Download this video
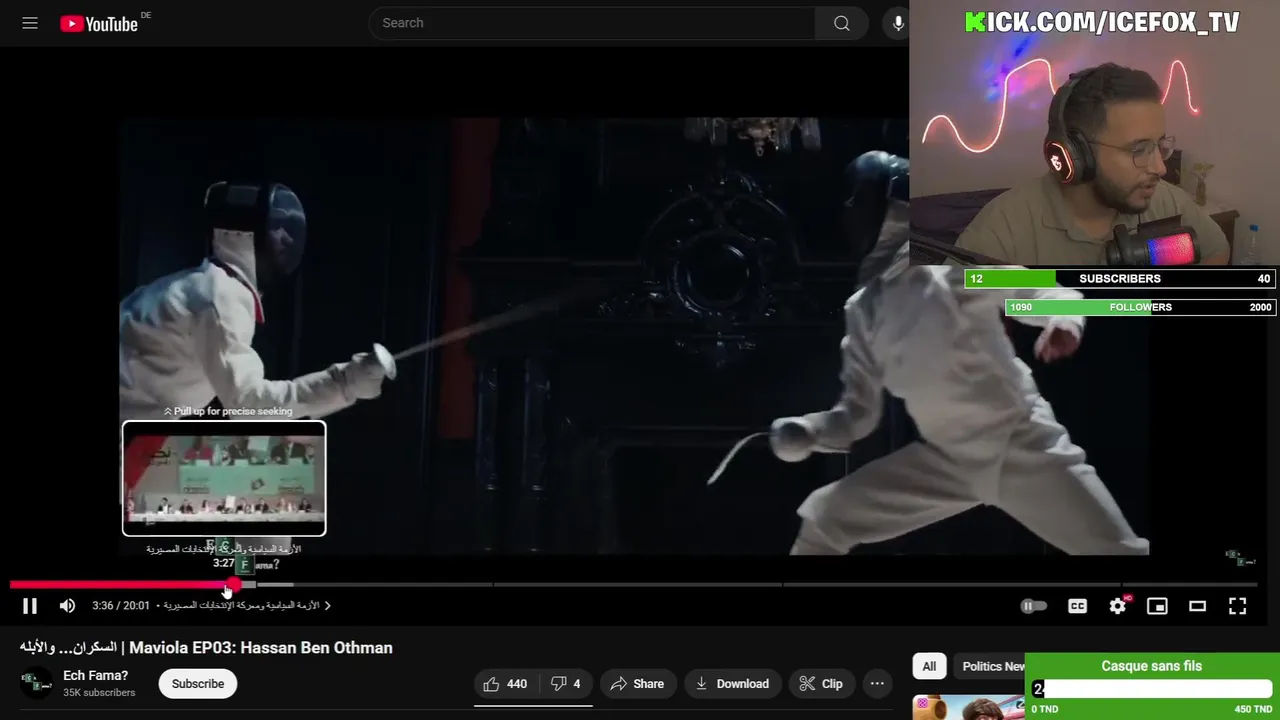Image resolution: width=1280 pixels, height=720 pixels. click(732, 684)
